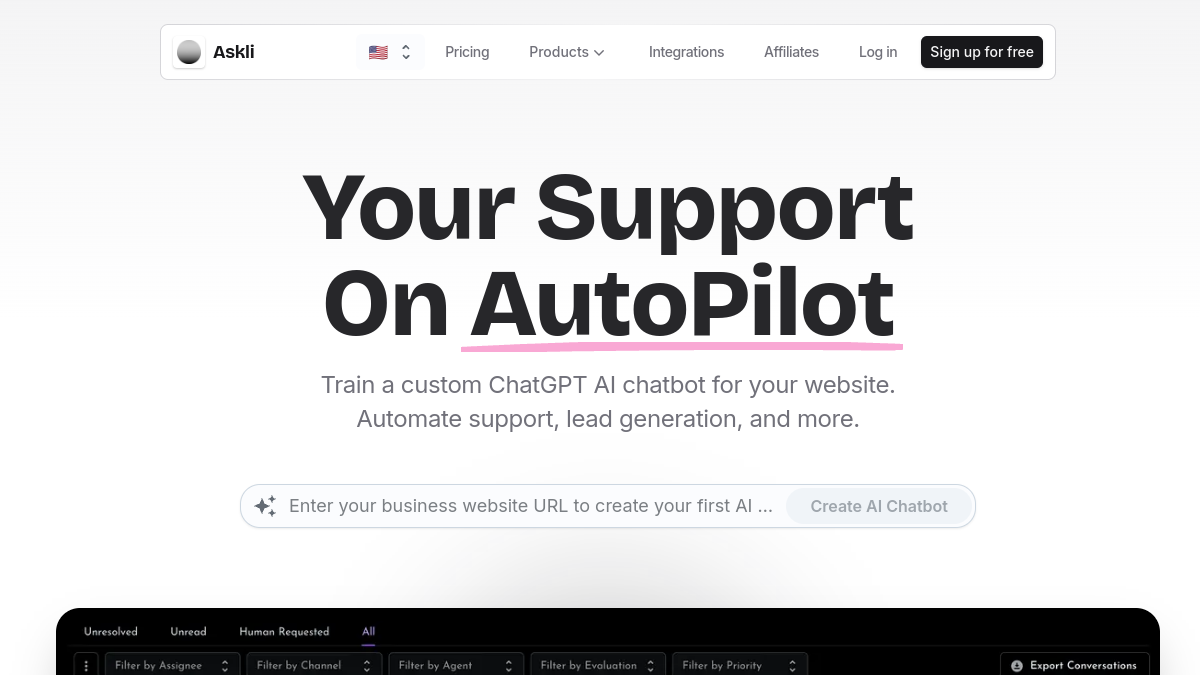Open the Filter by Channel dropdown

pyautogui.click(x=314, y=665)
